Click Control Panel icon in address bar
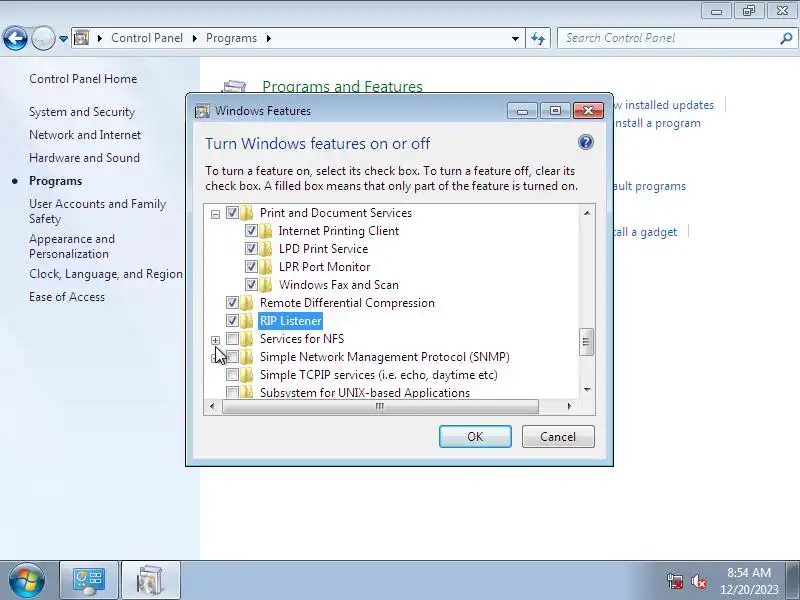Screen dimensions: 800x600 tap(82, 38)
